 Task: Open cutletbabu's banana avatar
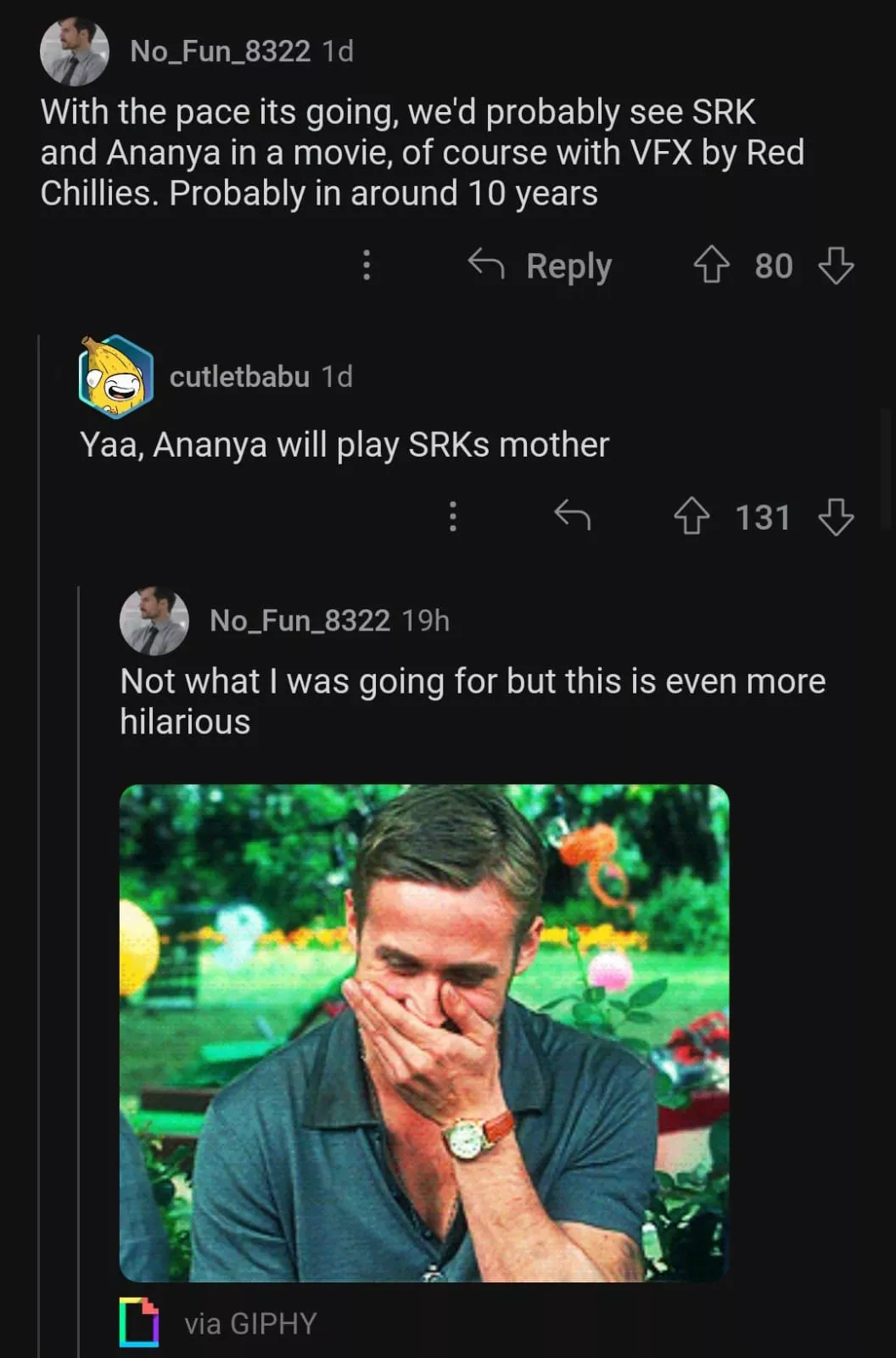coord(116,377)
